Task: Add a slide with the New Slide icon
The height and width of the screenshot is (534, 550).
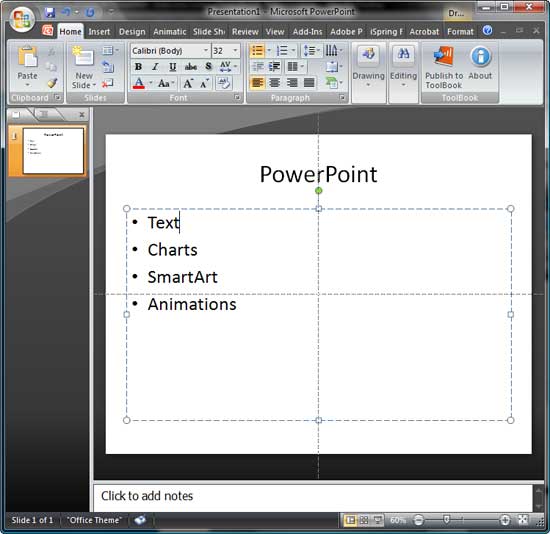Action: point(83,56)
